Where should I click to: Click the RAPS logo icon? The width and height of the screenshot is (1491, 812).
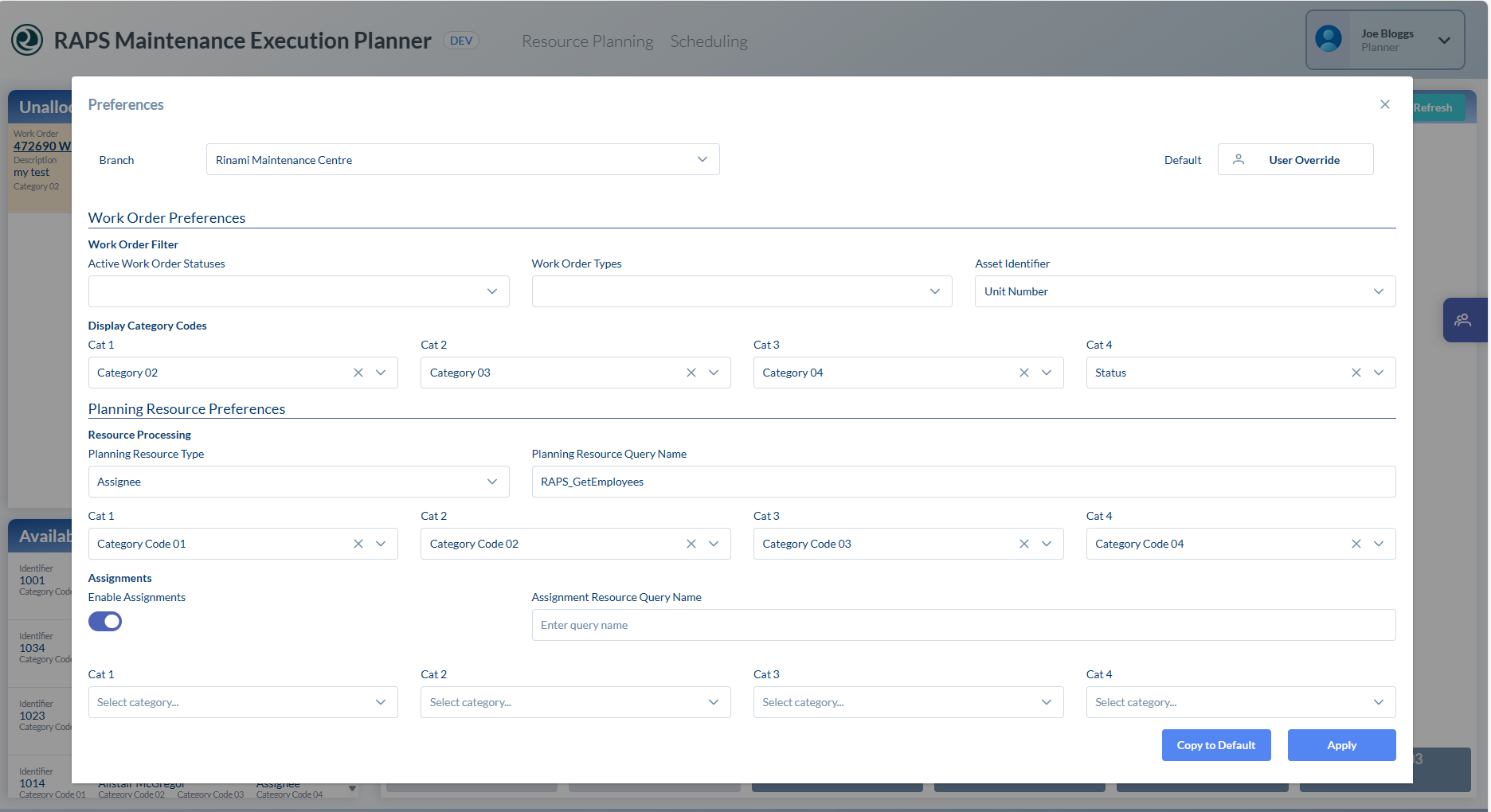coord(27,40)
